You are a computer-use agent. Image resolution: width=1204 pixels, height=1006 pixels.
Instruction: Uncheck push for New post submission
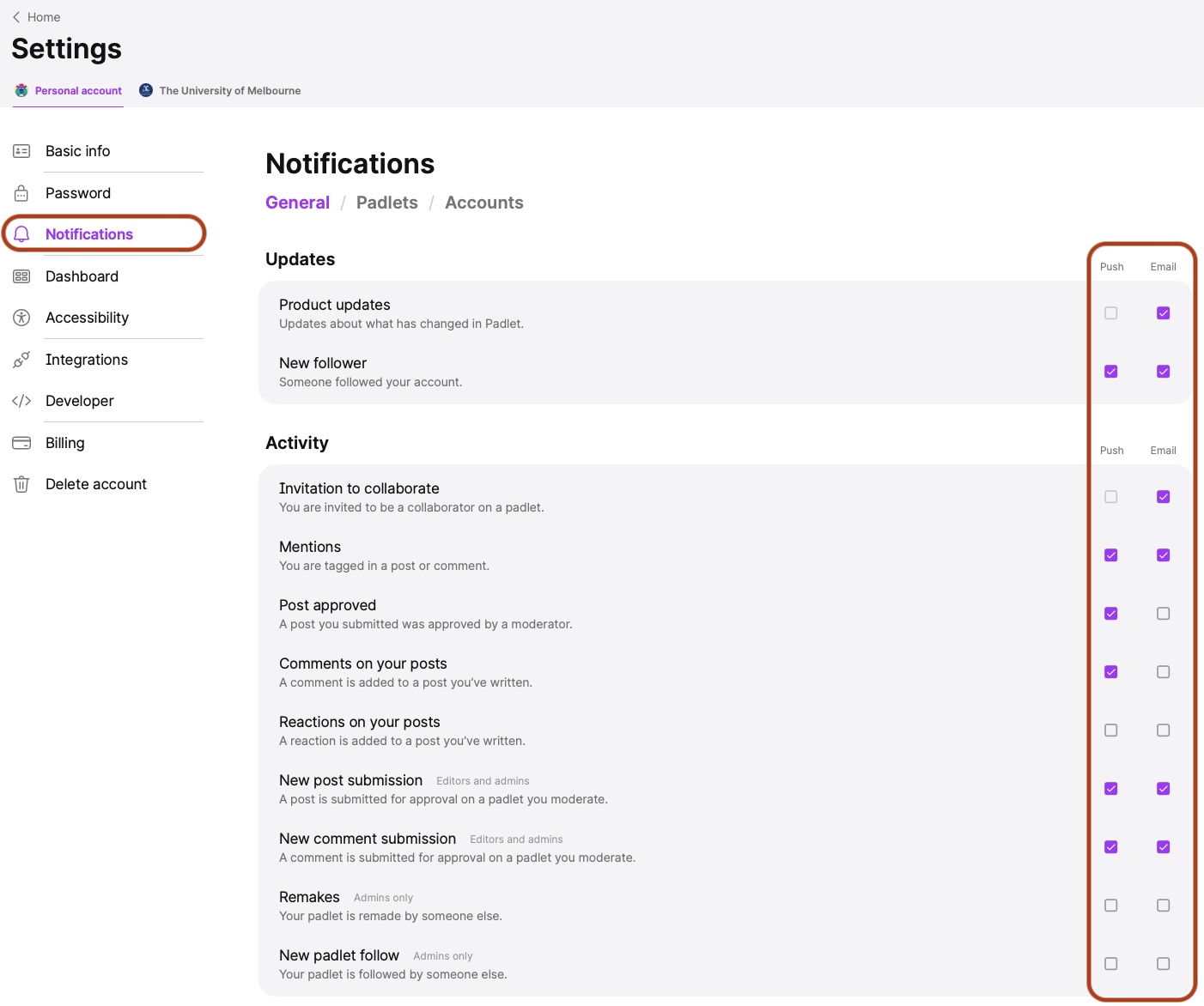1111,789
